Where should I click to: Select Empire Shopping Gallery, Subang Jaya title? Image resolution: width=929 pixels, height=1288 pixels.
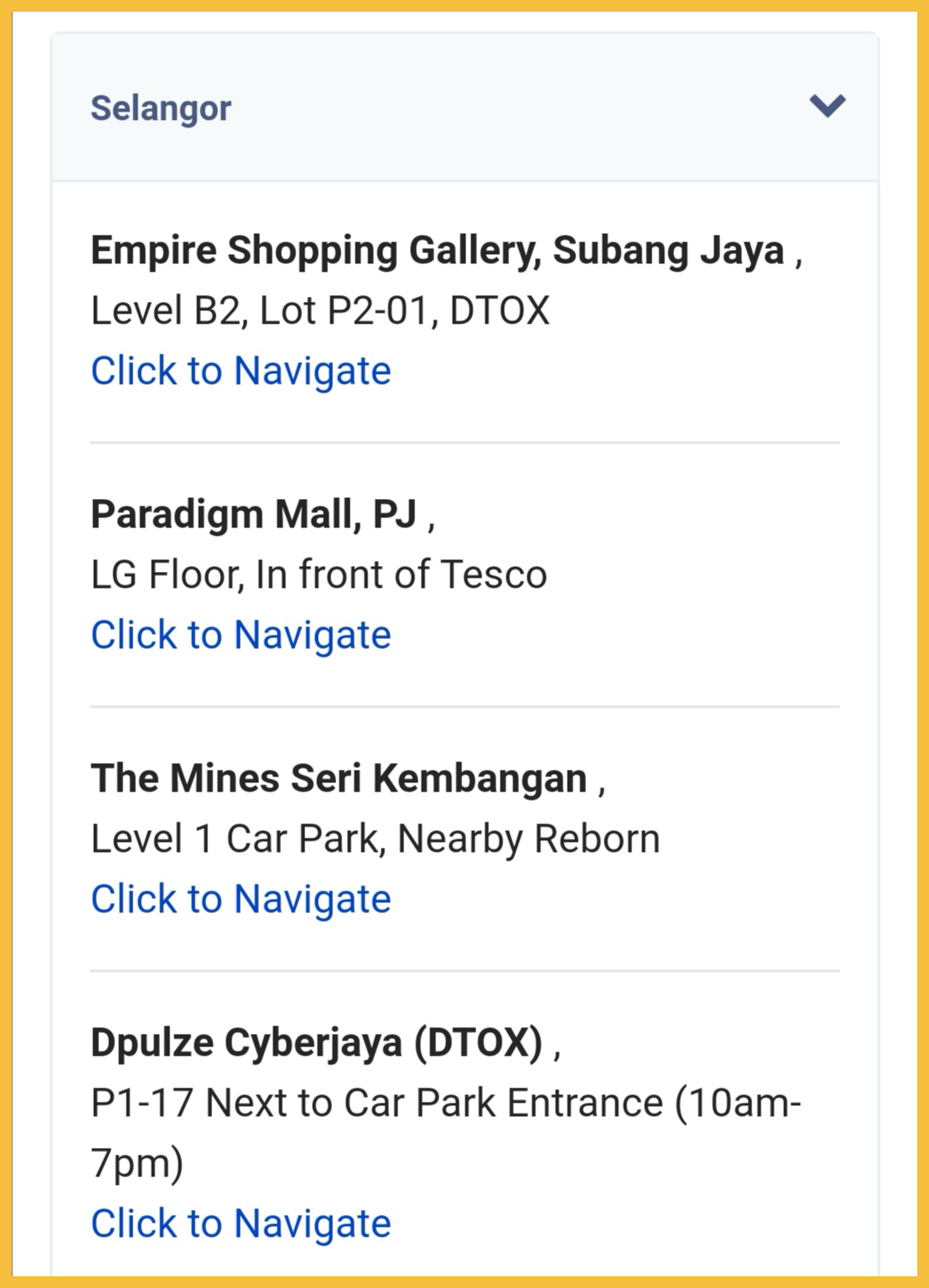[x=437, y=250]
